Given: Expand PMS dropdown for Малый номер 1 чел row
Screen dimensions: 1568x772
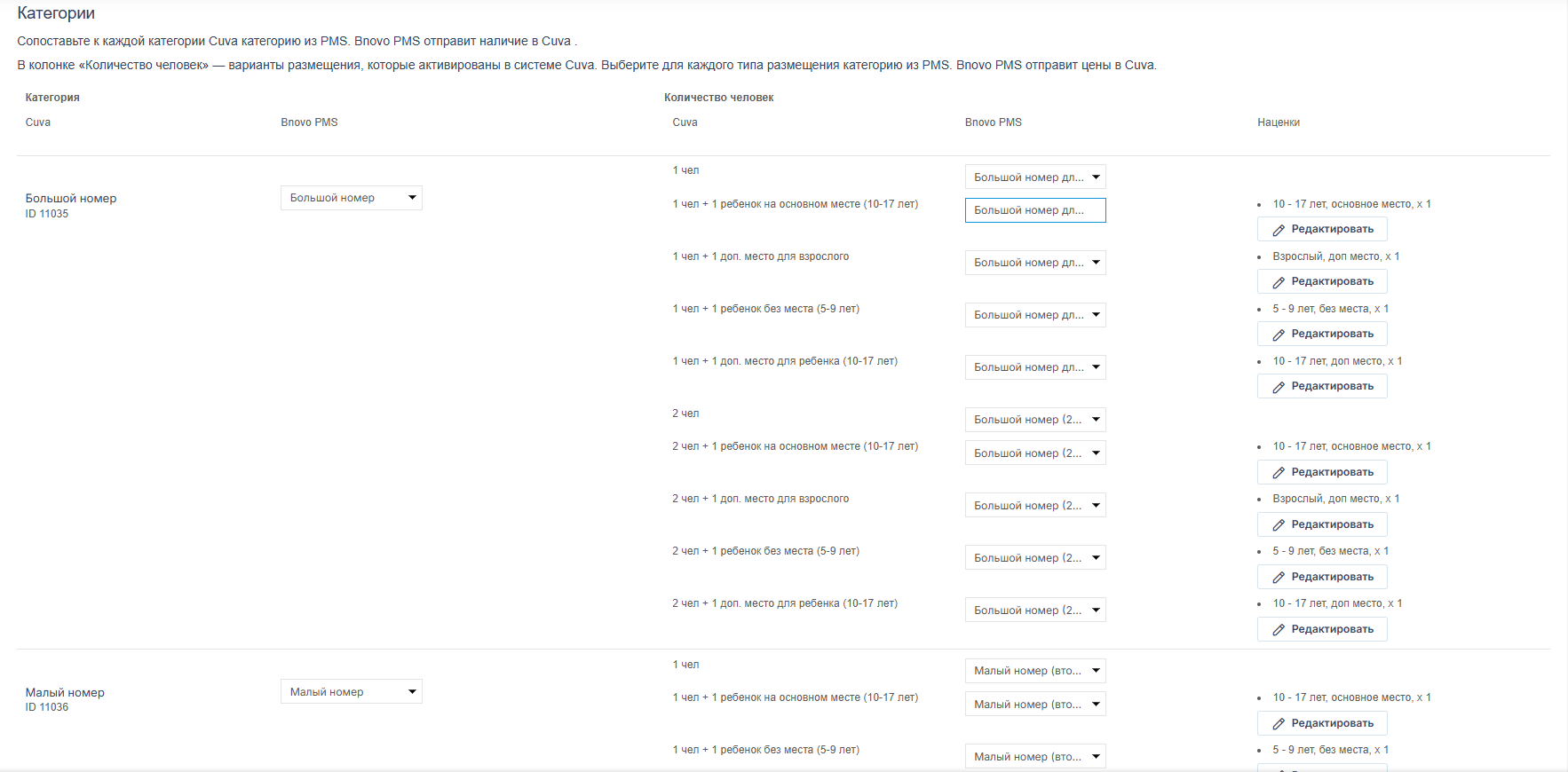Looking at the screenshot, I should [x=1035, y=671].
